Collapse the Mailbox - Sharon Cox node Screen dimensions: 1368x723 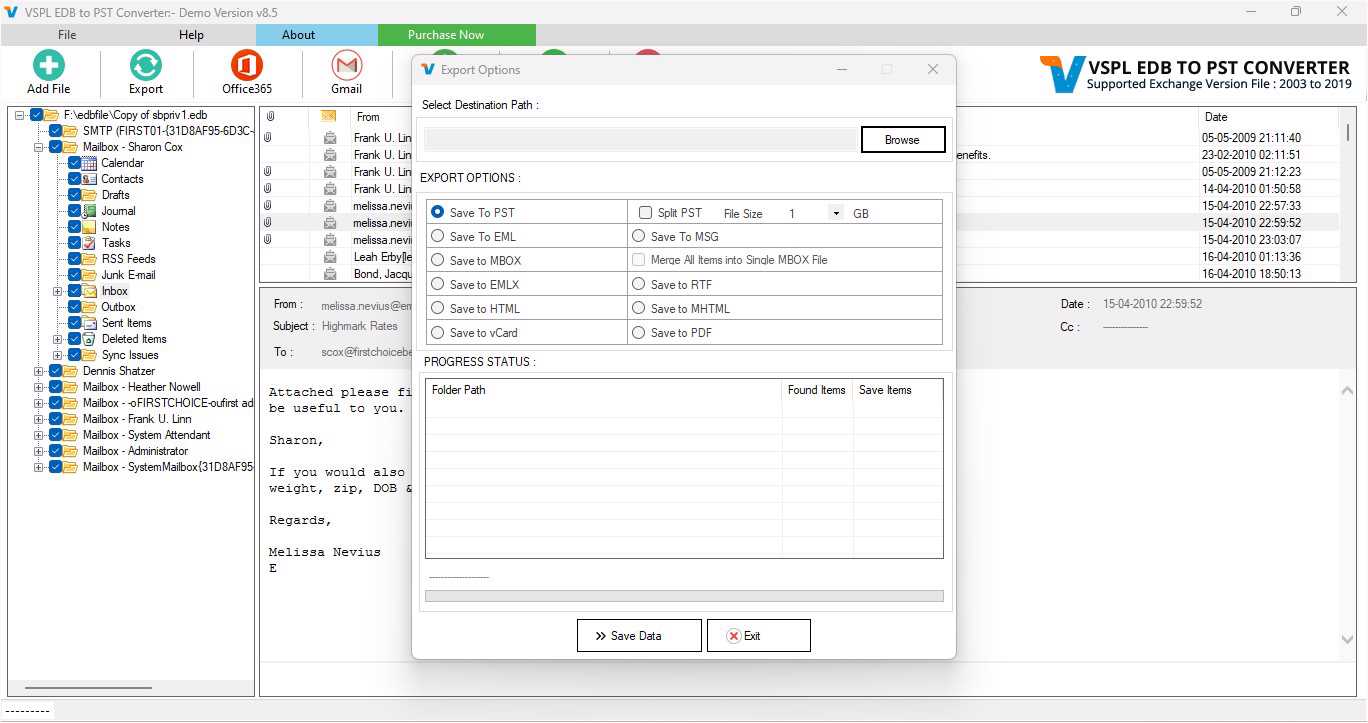pyautogui.click(x=39, y=147)
